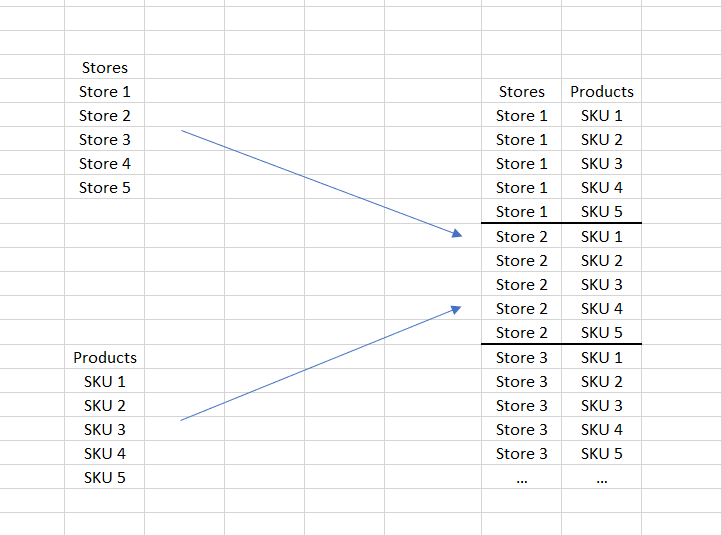722x535 pixels.
Task: Pick the Store 2 cell paired with SKU 4
Action: click(x=522, y=308)
